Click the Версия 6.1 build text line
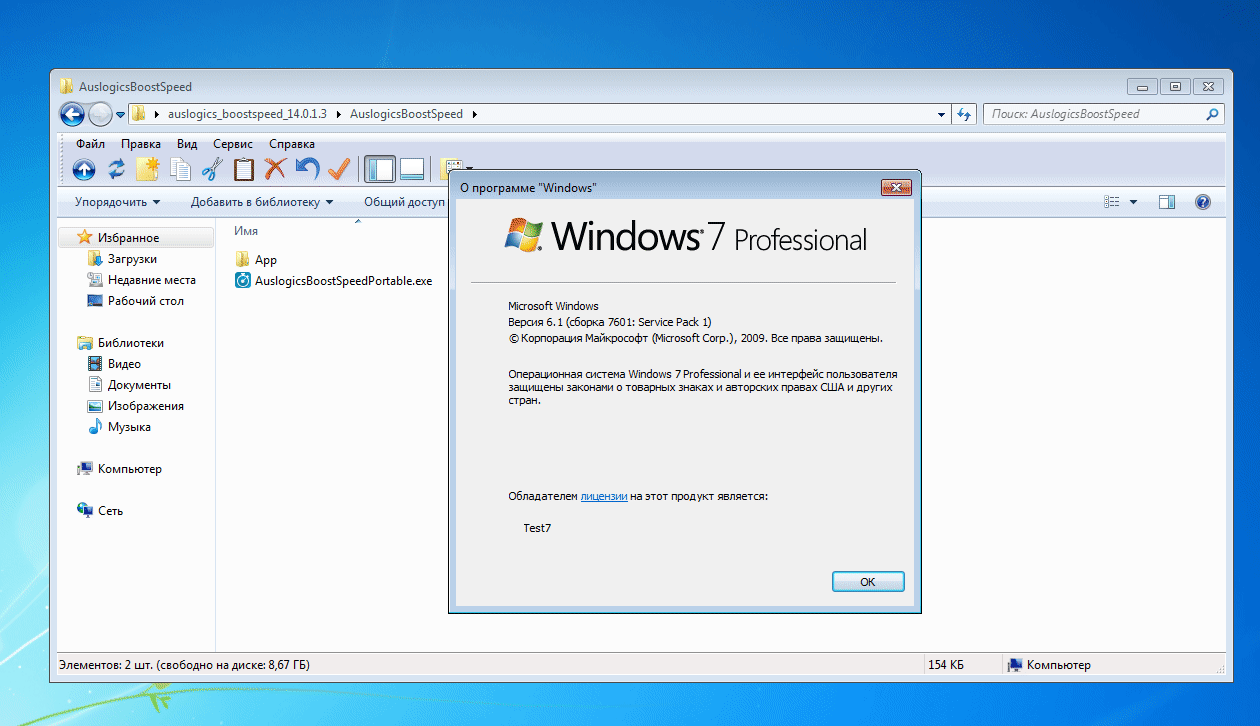The image size is (1260, 726). tap(610, 322)
